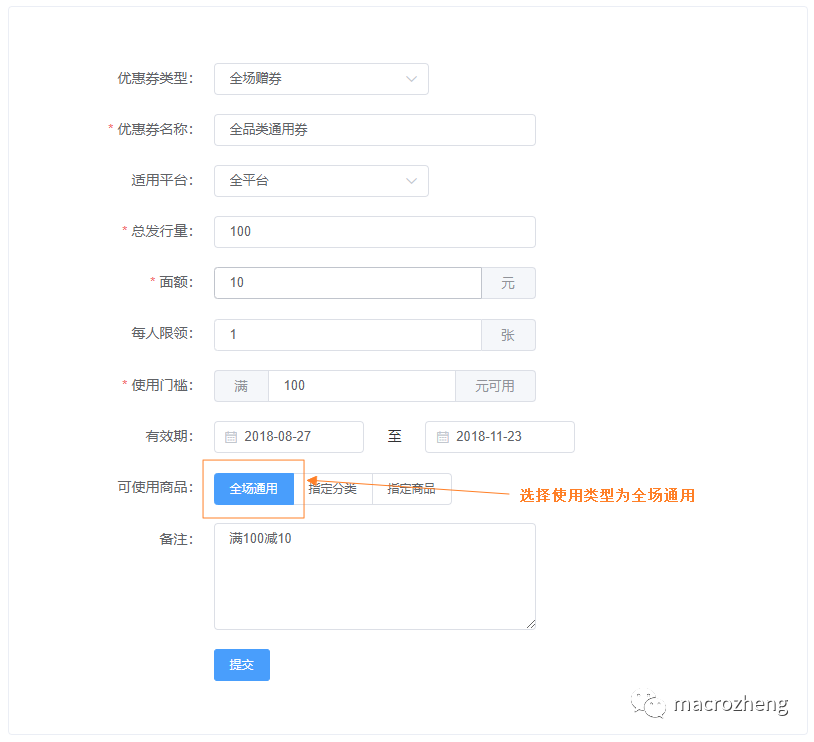
Task: Focus the 总发行量 input with 100
Action: pos(374,232)
